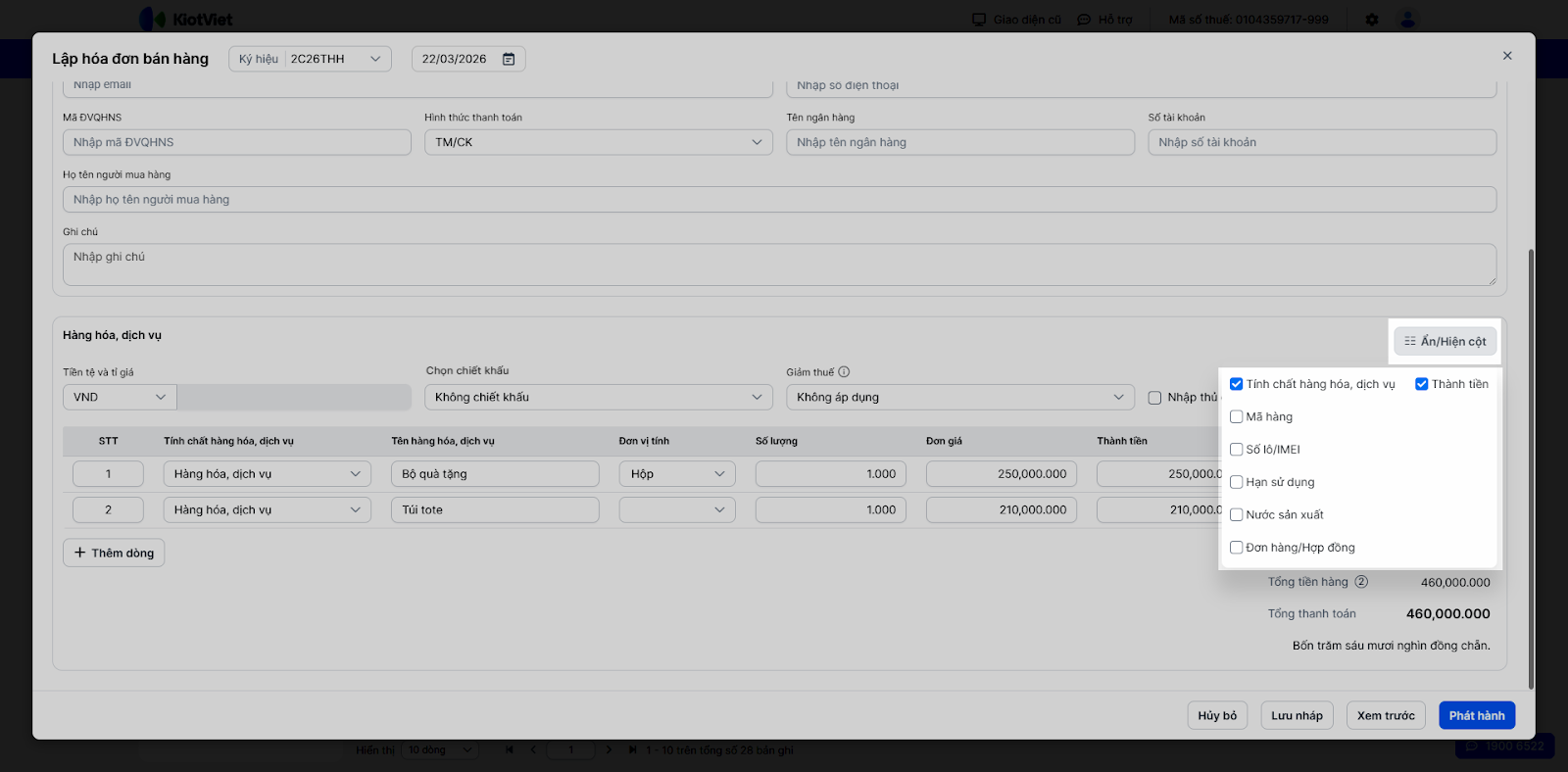
Task: Open the user account avatar icon
Action: tap(1407, 20)
